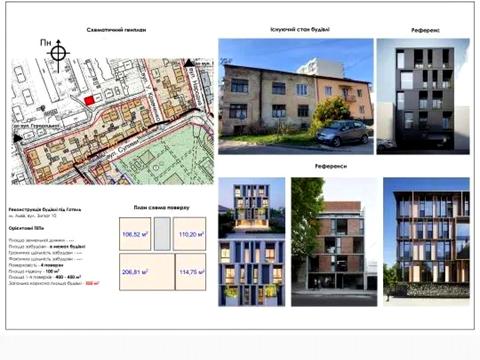Click the black arrow at the map's left edge
This screenshot has height=360, width=480.
tap(18, 138)
